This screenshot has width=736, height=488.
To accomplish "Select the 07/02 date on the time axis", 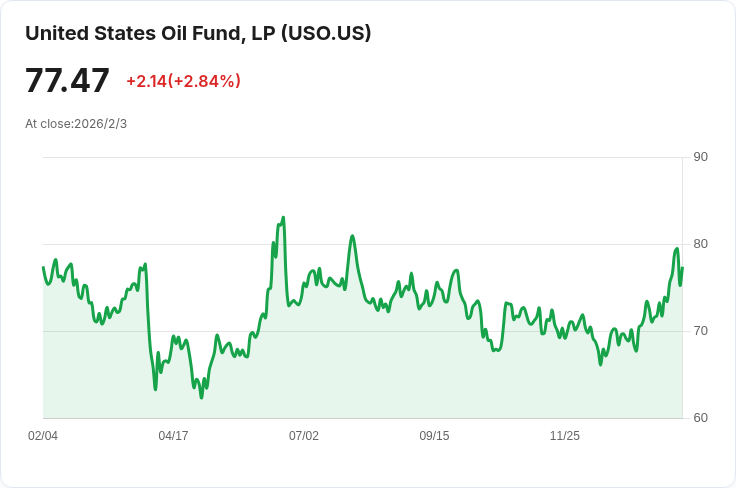I will (x=304, y=436).
